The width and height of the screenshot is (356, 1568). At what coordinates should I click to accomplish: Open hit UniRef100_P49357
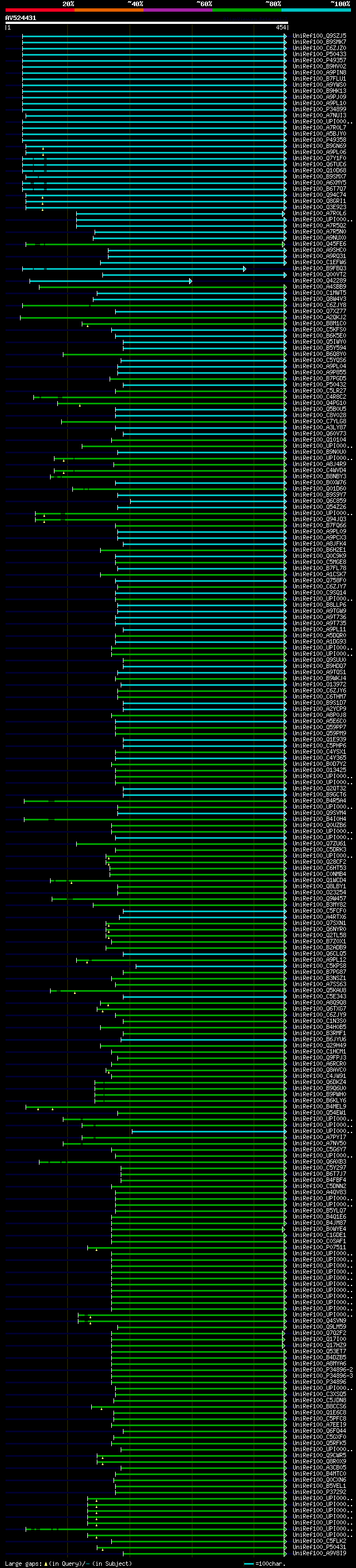[x=319, y=60]
